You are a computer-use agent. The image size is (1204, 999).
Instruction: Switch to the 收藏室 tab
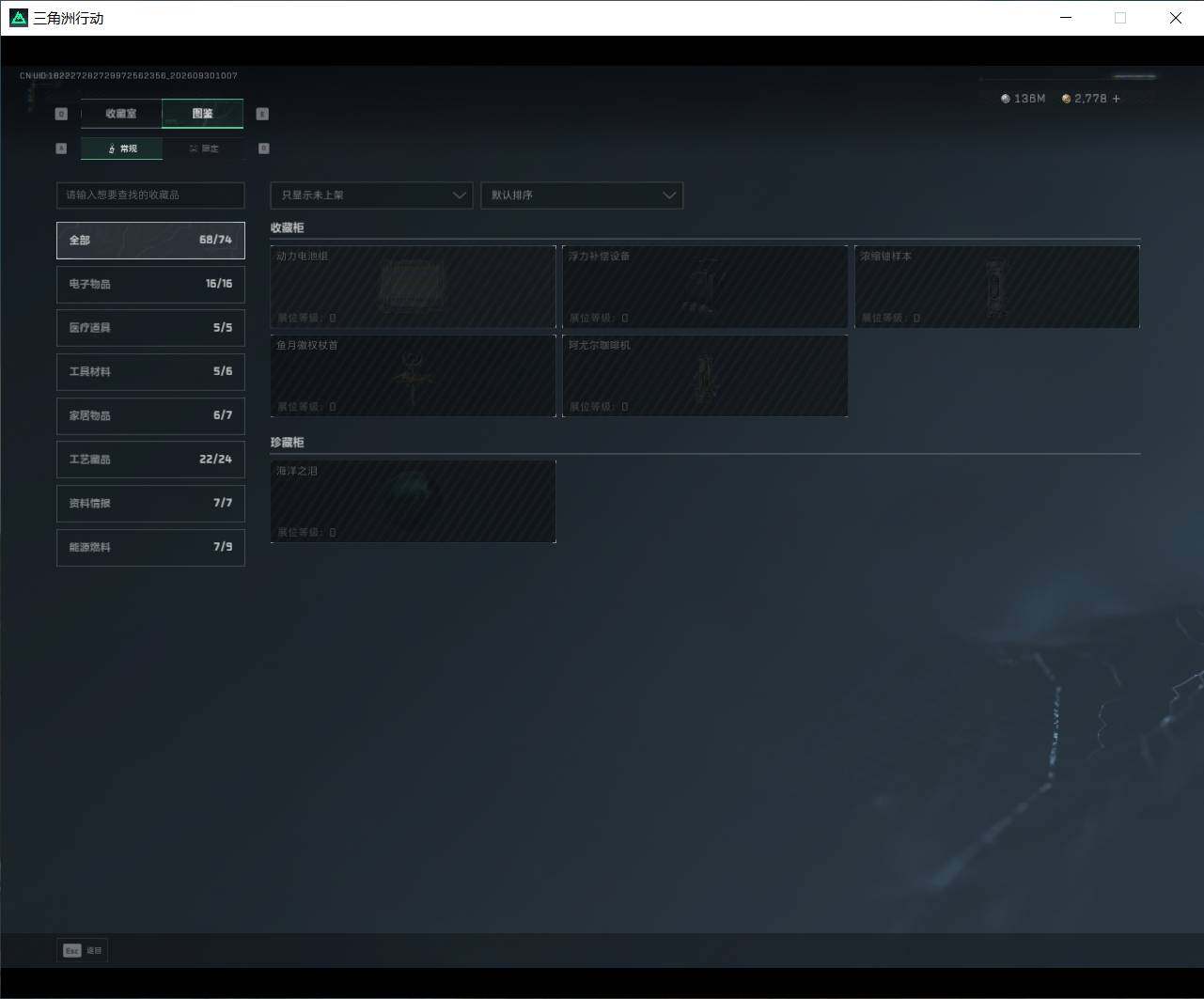point(121,114)
